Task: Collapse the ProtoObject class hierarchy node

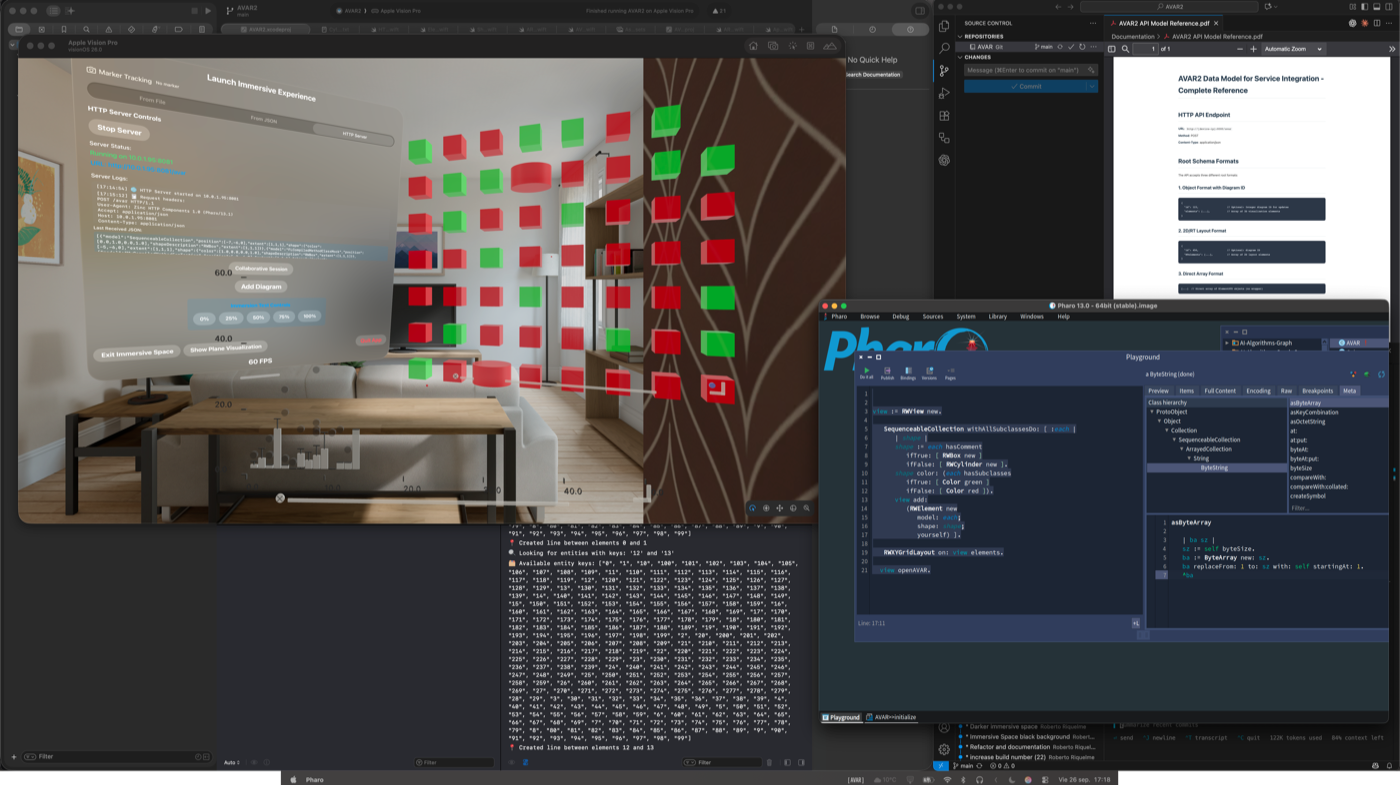Action: (x=1153, y=412)
